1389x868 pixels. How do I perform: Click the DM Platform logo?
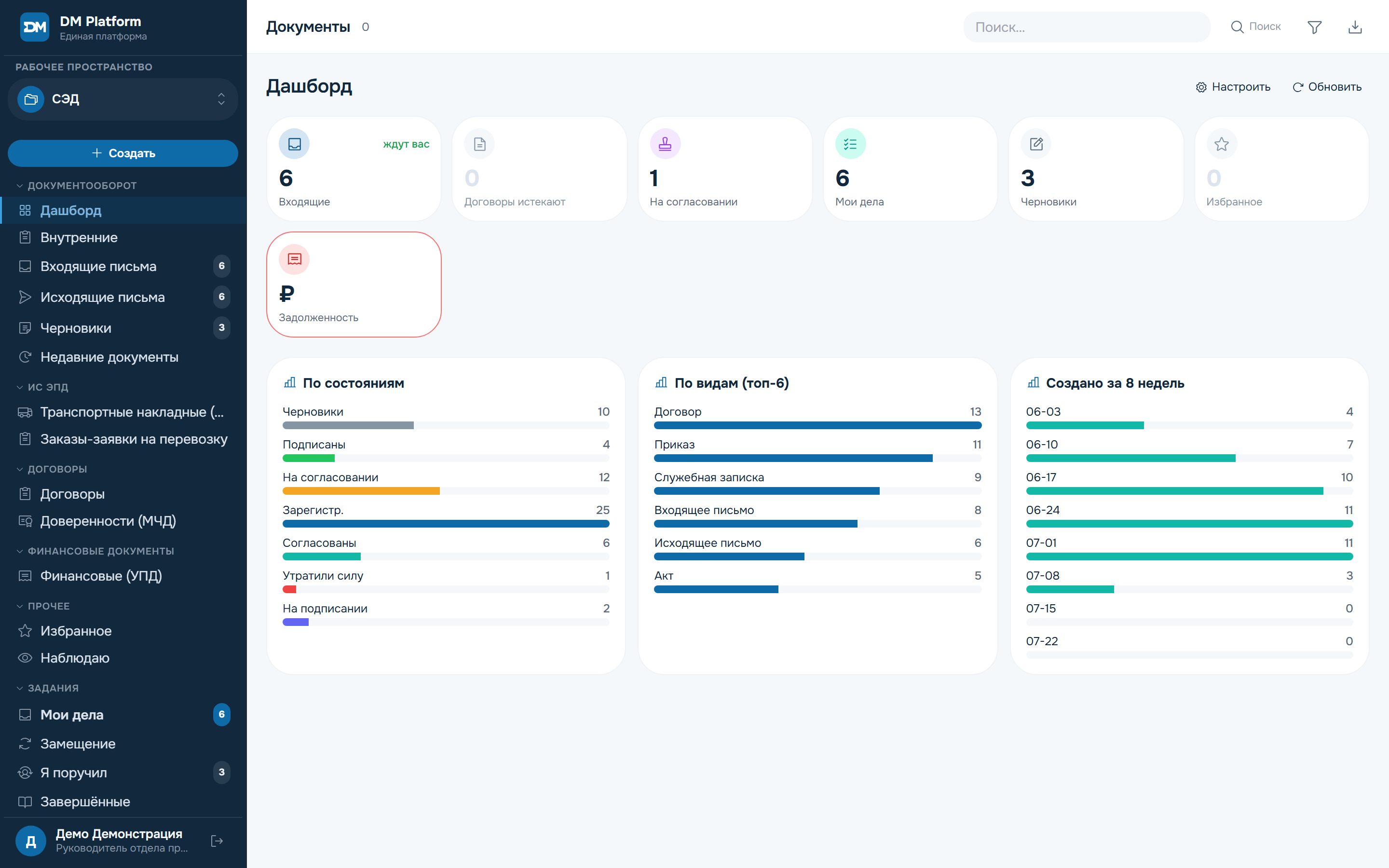pyautogui.click(x=34, y=27)
